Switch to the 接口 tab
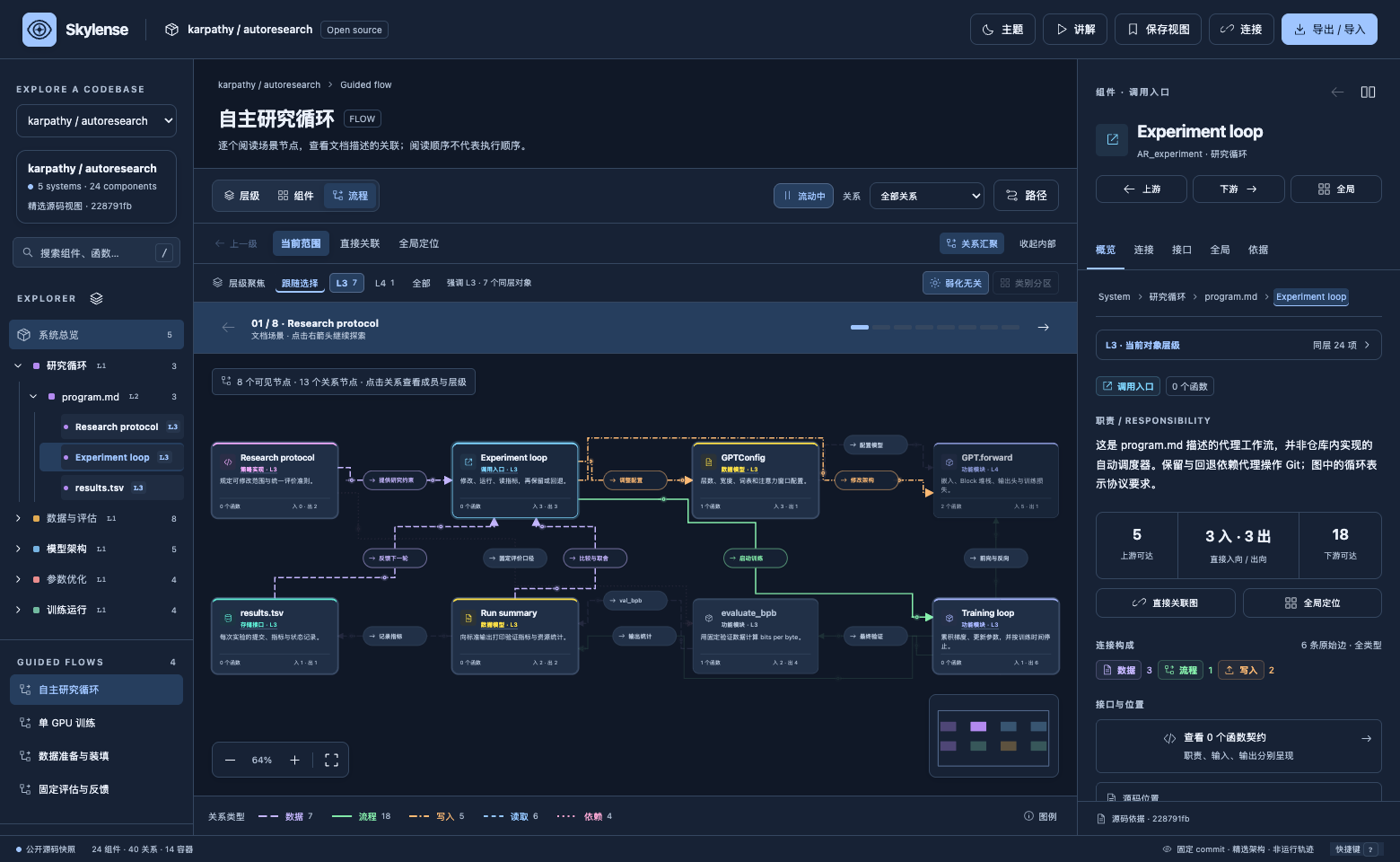Screen dimensions: 1400x862 [x=1182, y=250]
